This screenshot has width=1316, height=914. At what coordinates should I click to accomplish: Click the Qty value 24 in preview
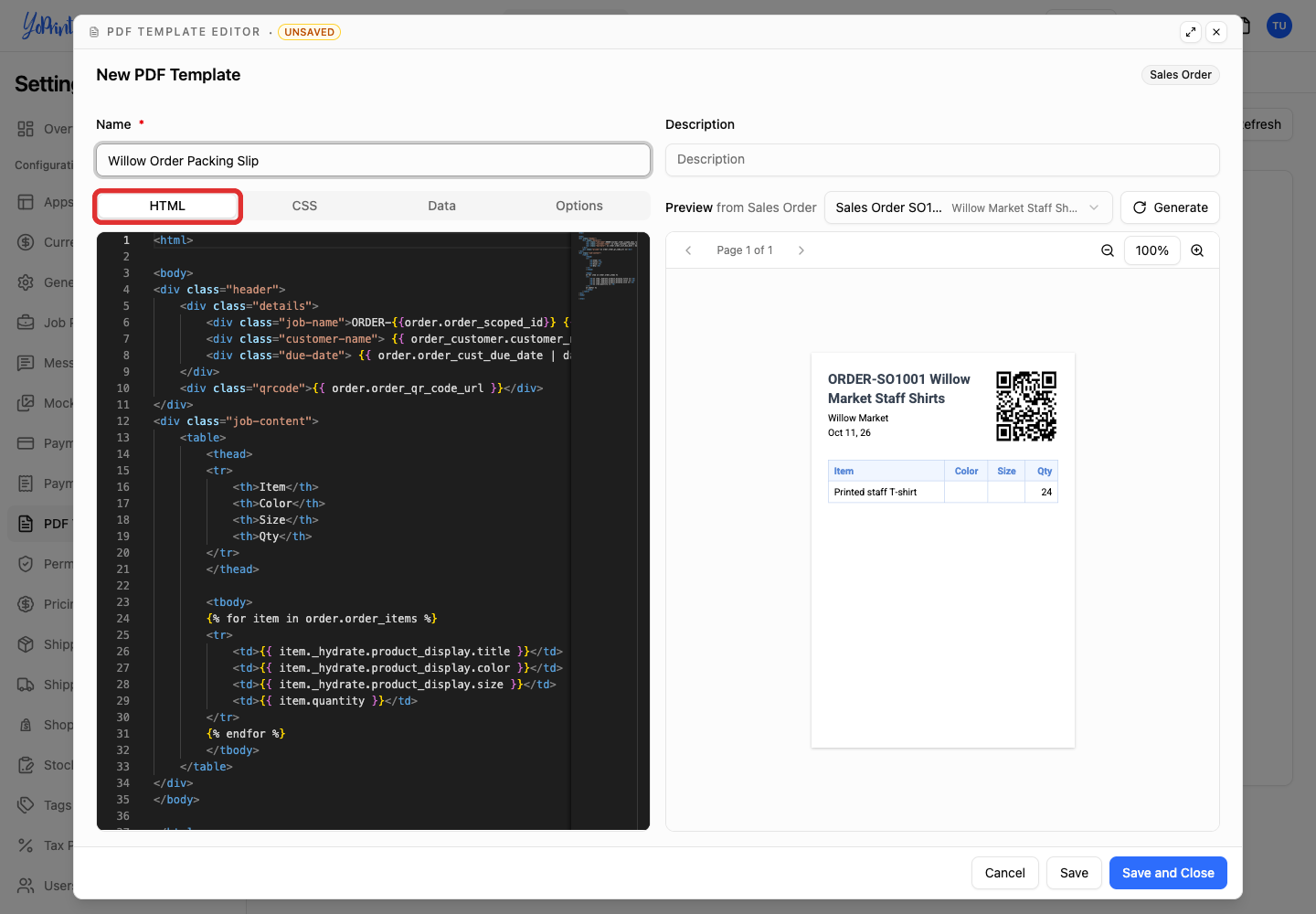(1046, 492)
